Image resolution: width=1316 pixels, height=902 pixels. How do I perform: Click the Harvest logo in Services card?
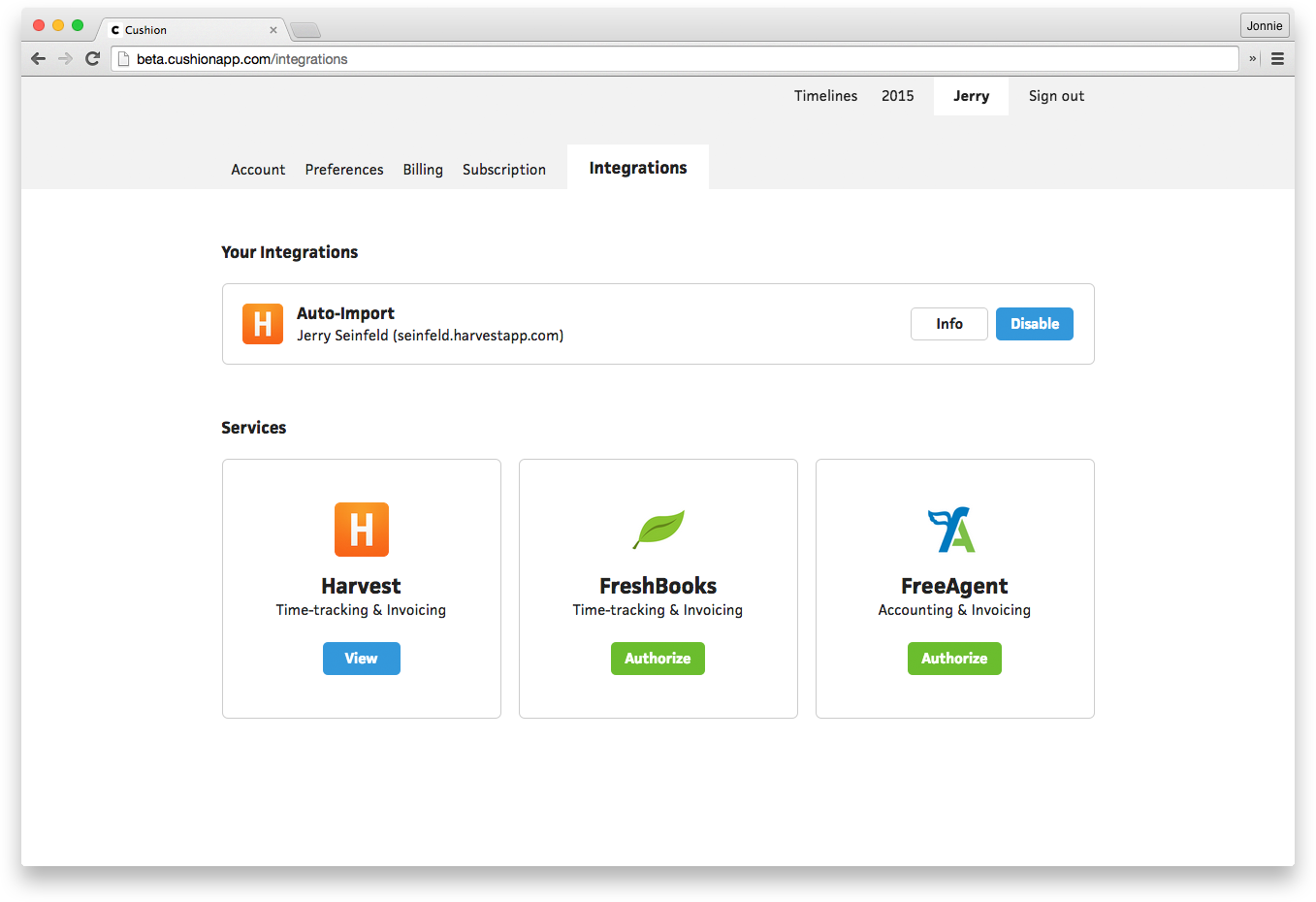click(362, 530)
